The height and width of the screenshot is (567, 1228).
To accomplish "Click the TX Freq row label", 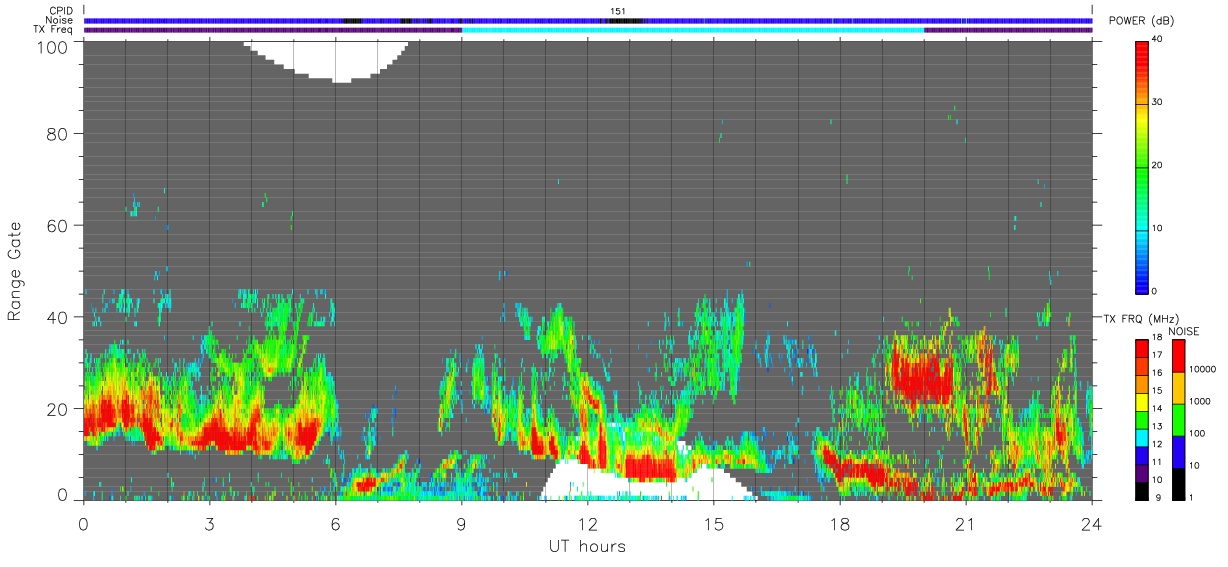I will click(53, 30).
